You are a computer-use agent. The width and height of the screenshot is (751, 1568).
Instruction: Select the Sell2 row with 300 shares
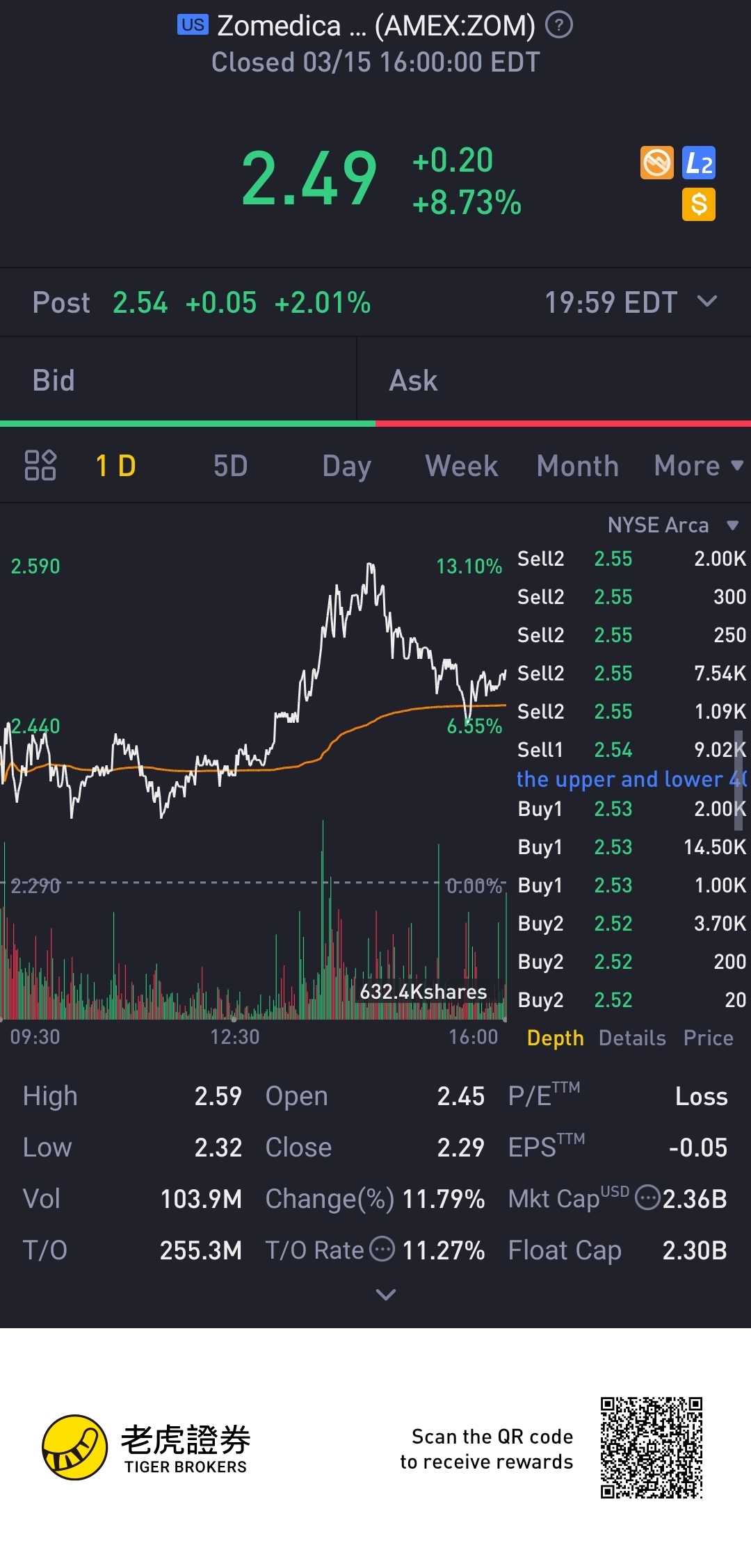coord(631,596)
